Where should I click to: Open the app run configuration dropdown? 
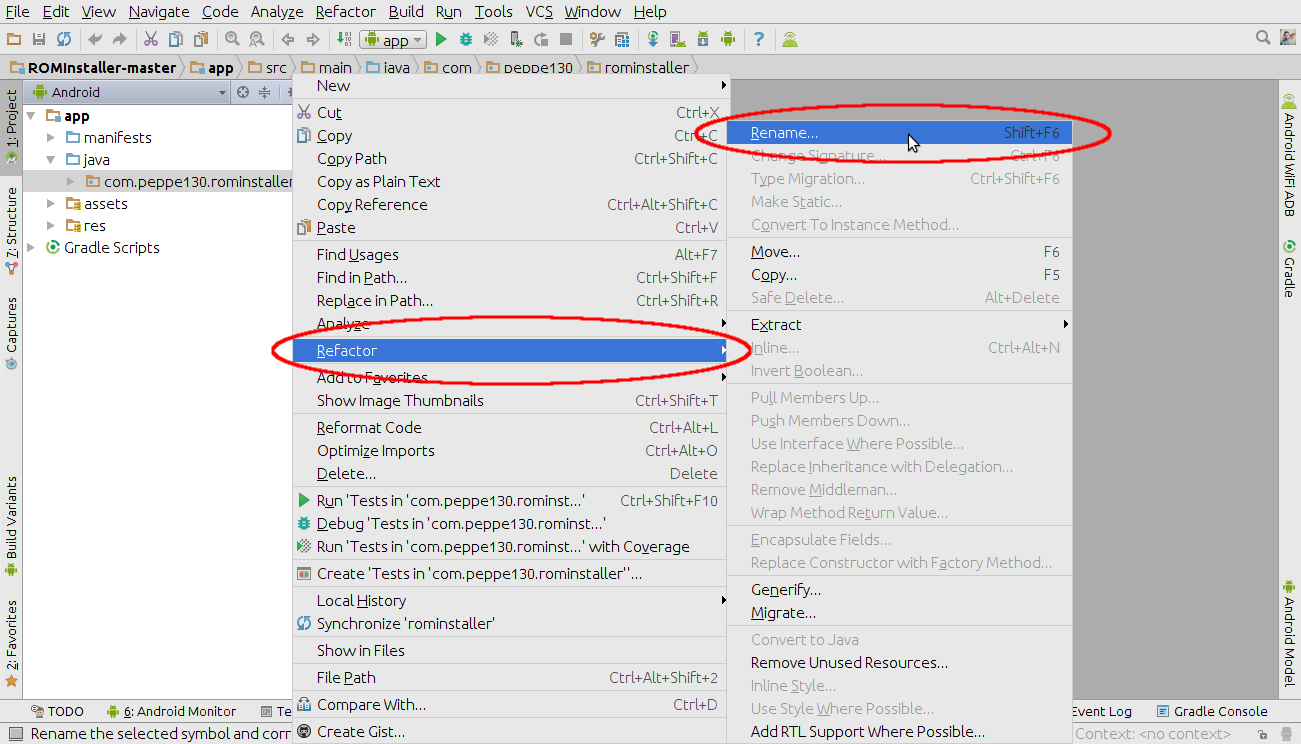[x=393, y=40]
